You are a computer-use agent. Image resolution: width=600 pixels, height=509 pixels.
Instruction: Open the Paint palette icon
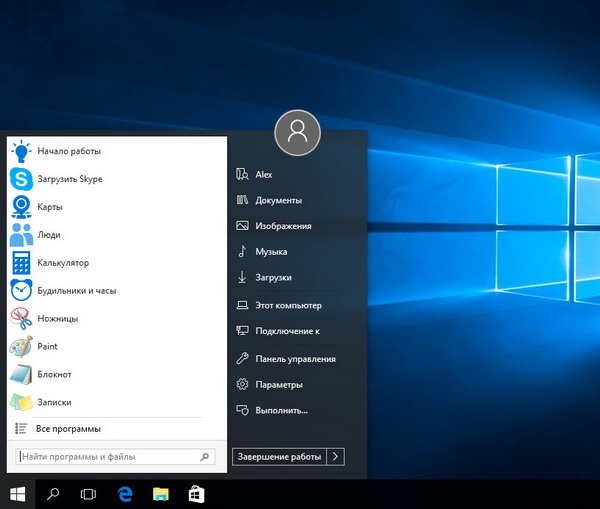[x=21, y=347]
